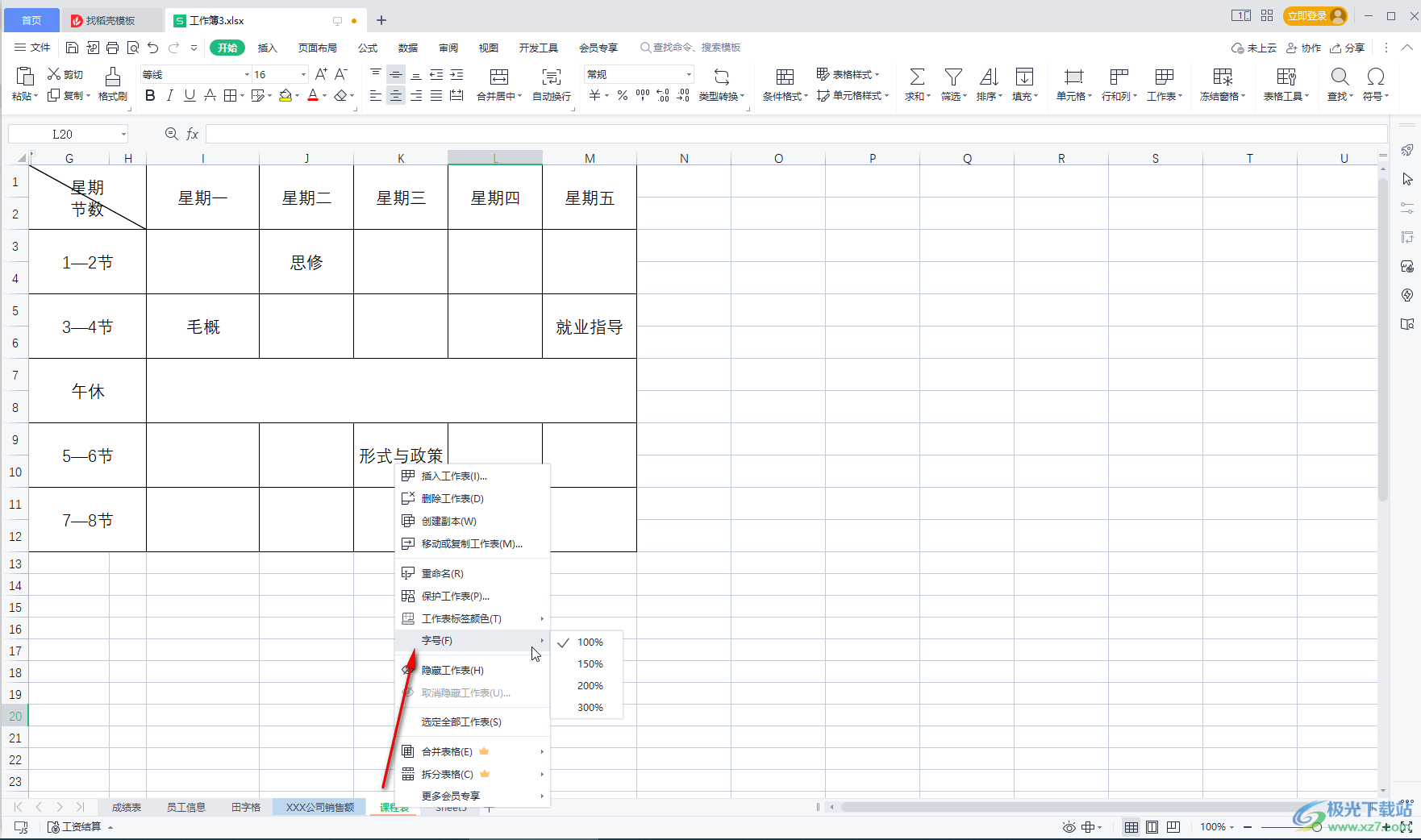Switch to page break preview view
This screenshot has width=1421, height=840.
pyautogui.click(x=1173, y=827)
